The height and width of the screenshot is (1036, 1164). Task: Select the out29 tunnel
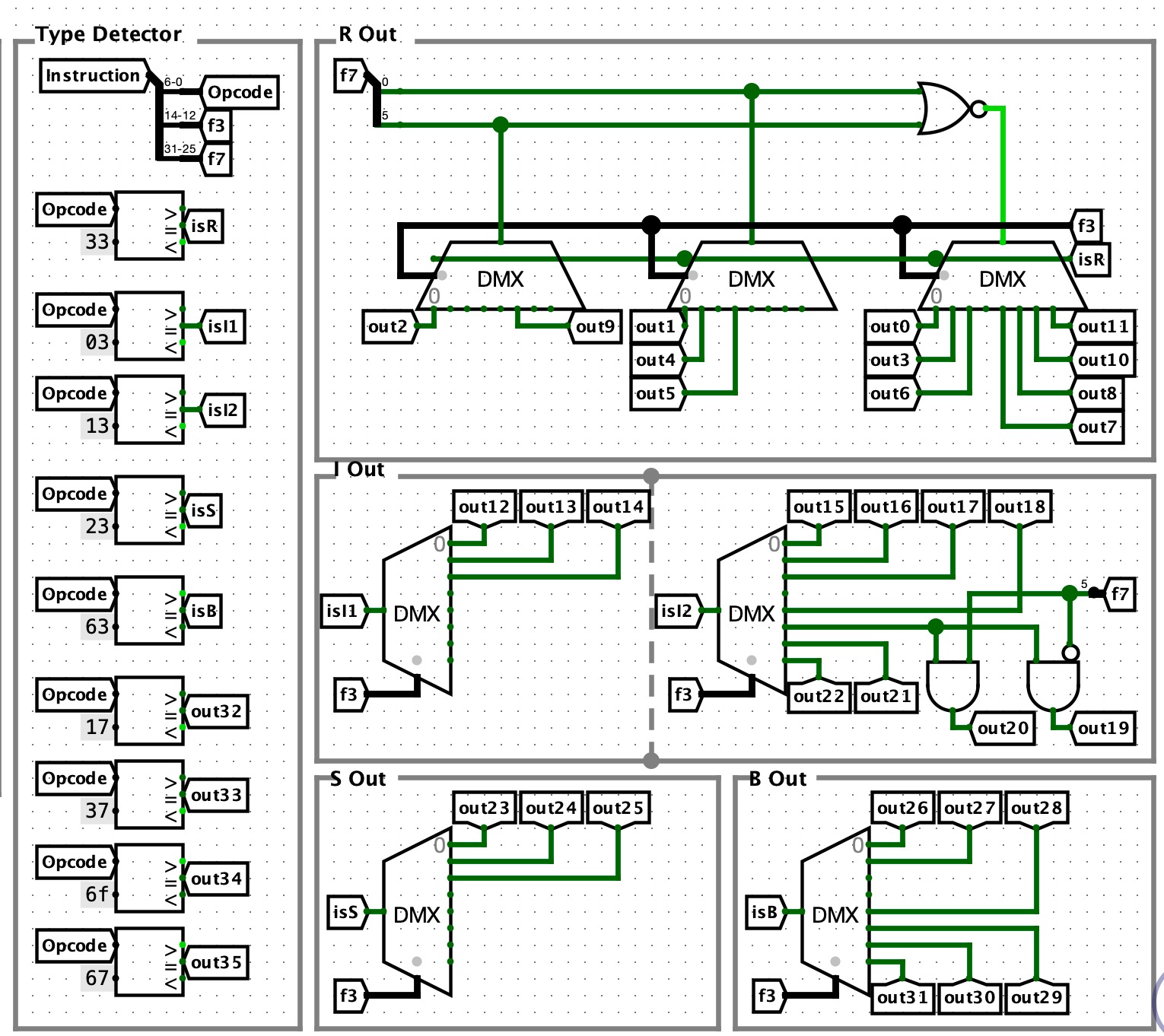click(1037, 997)
